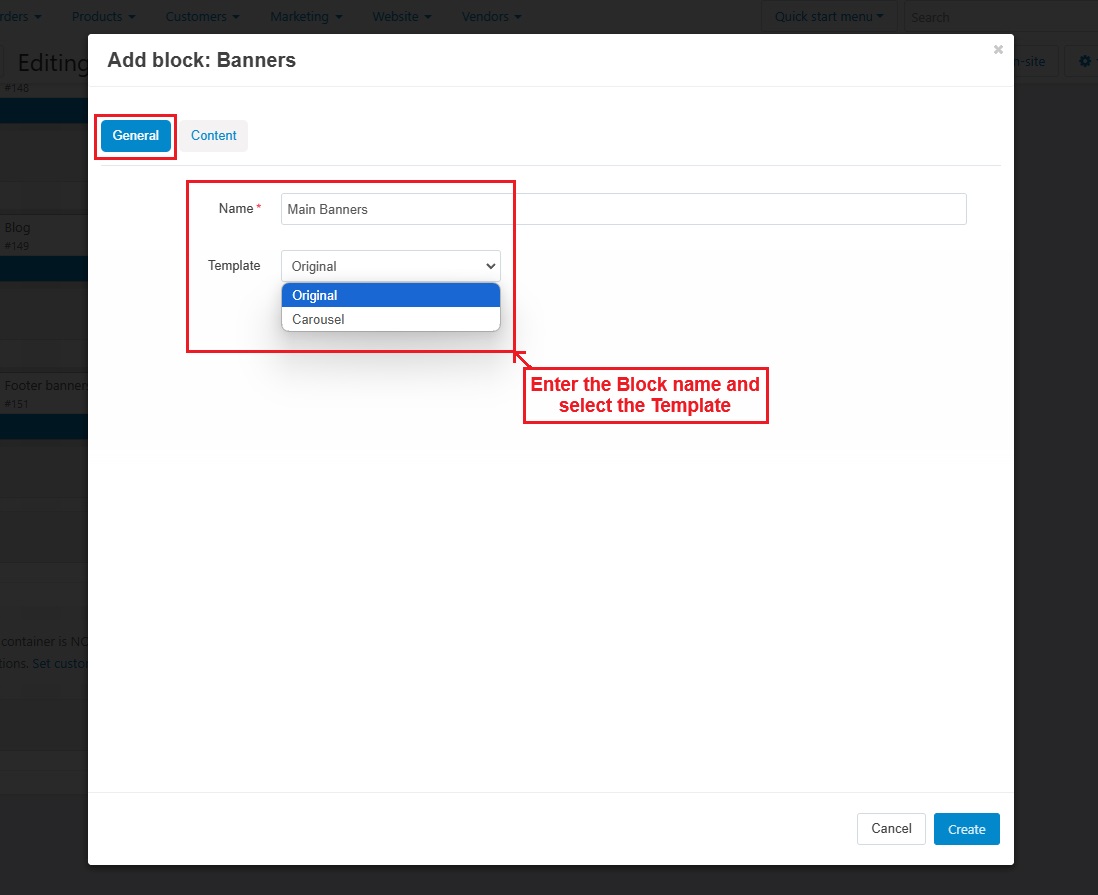Click the Create button
Viewport: 1098px width, 895px height.
click(x=966, y=829)
